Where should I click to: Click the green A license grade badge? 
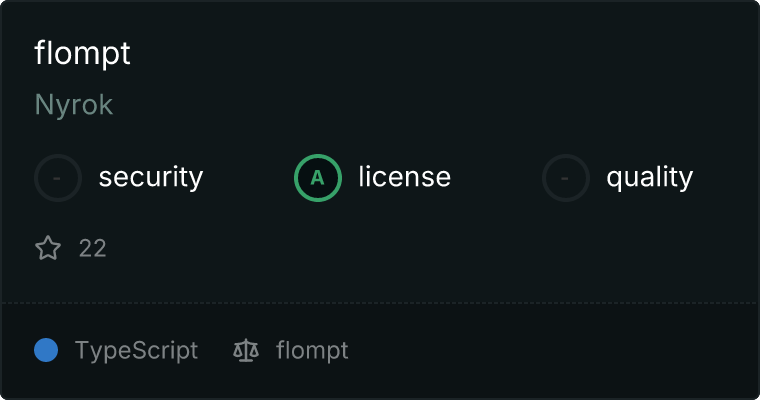[318, 178]
